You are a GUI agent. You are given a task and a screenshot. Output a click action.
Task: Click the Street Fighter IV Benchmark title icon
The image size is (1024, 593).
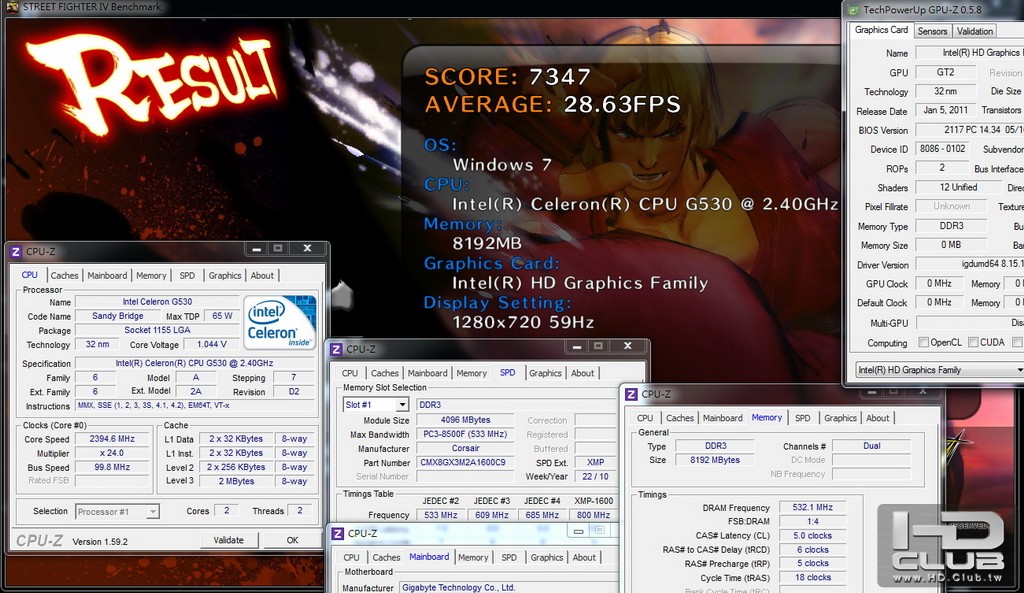12,7
